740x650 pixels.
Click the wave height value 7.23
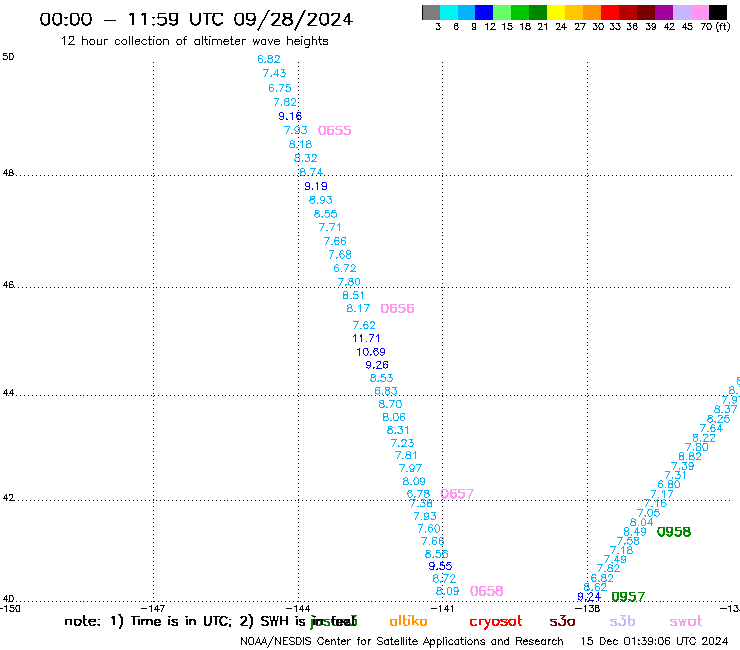click(x=403, y=443)
